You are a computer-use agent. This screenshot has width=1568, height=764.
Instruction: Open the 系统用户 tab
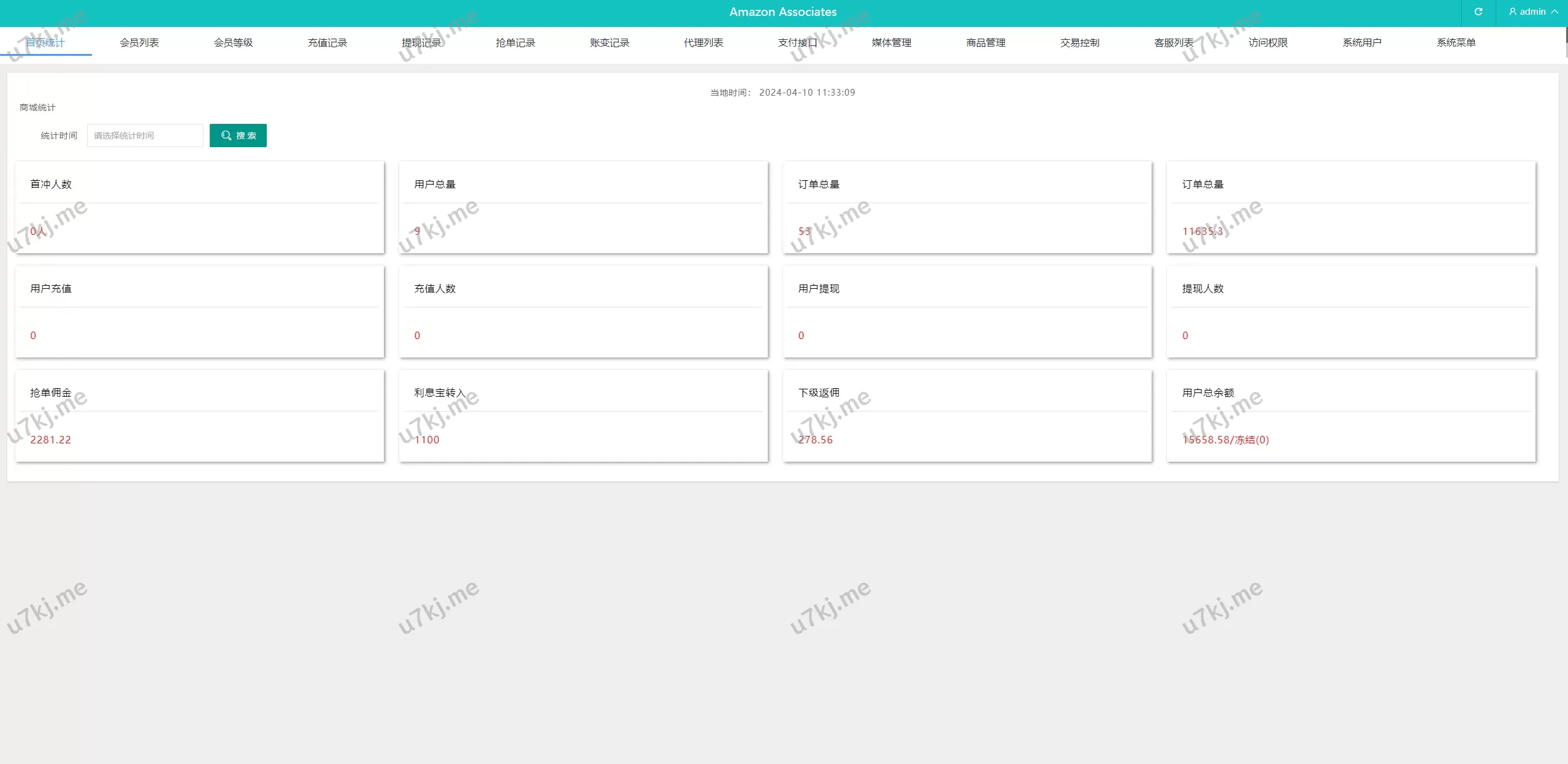pos(1362,42)
